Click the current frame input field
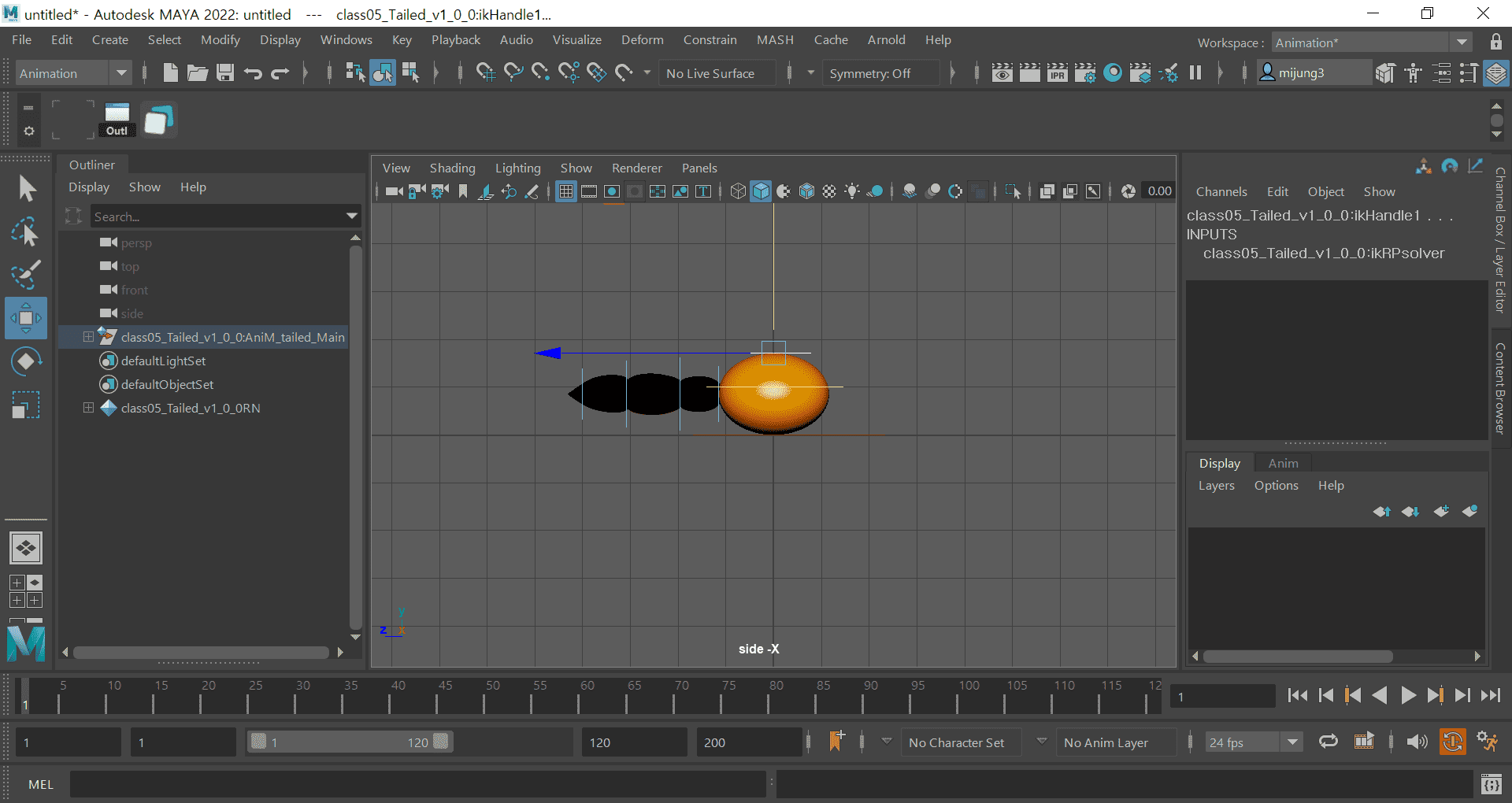The width and height of the screenshot is (1512, 803). [1221, 696]
